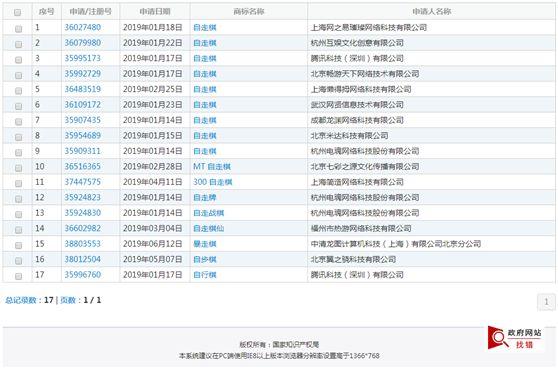Click the 页数 label
Screen dimensions: 558x369
point(68,300)
